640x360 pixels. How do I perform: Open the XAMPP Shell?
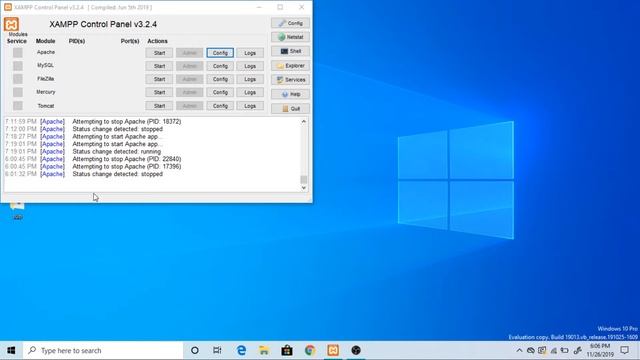tap(290, 51)
